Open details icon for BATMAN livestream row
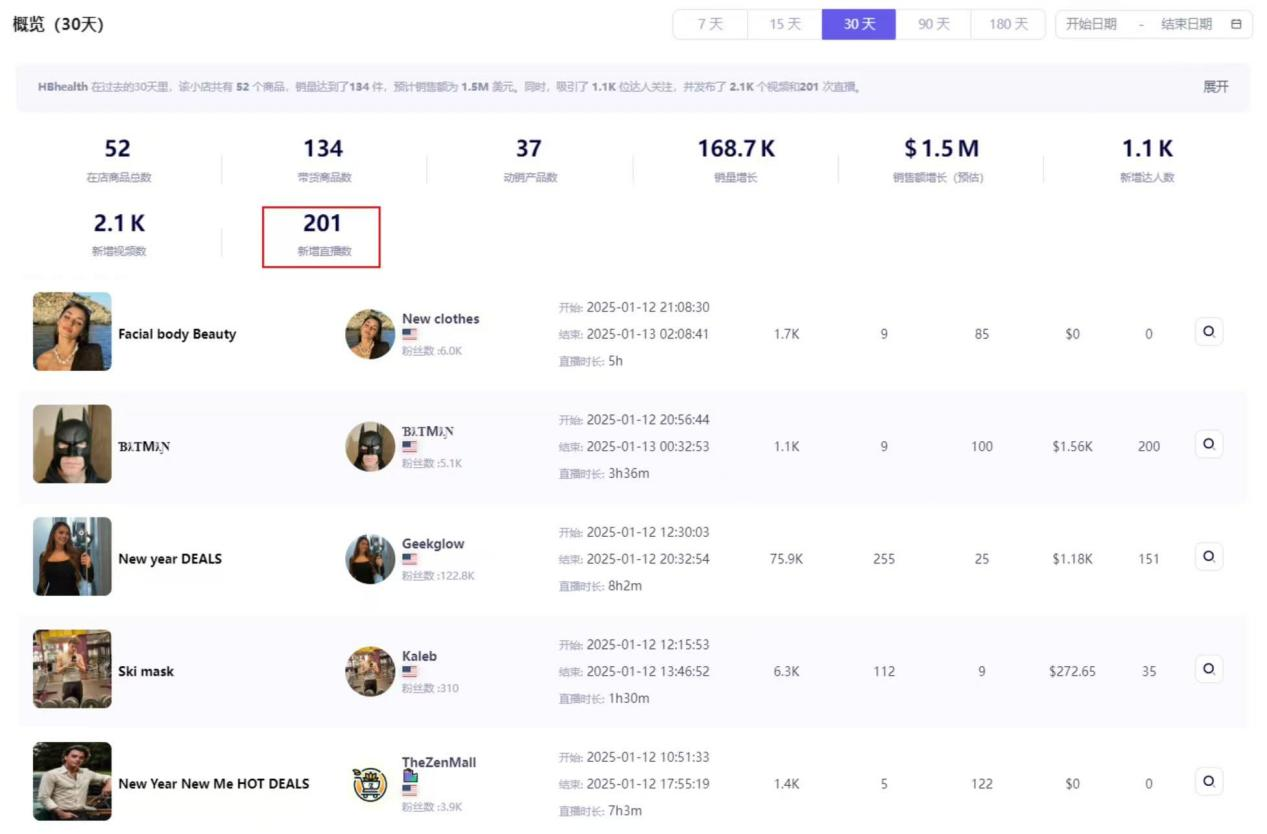Image resolution: width=1267 pixels, height=834 pixels. coord(1208,444)
